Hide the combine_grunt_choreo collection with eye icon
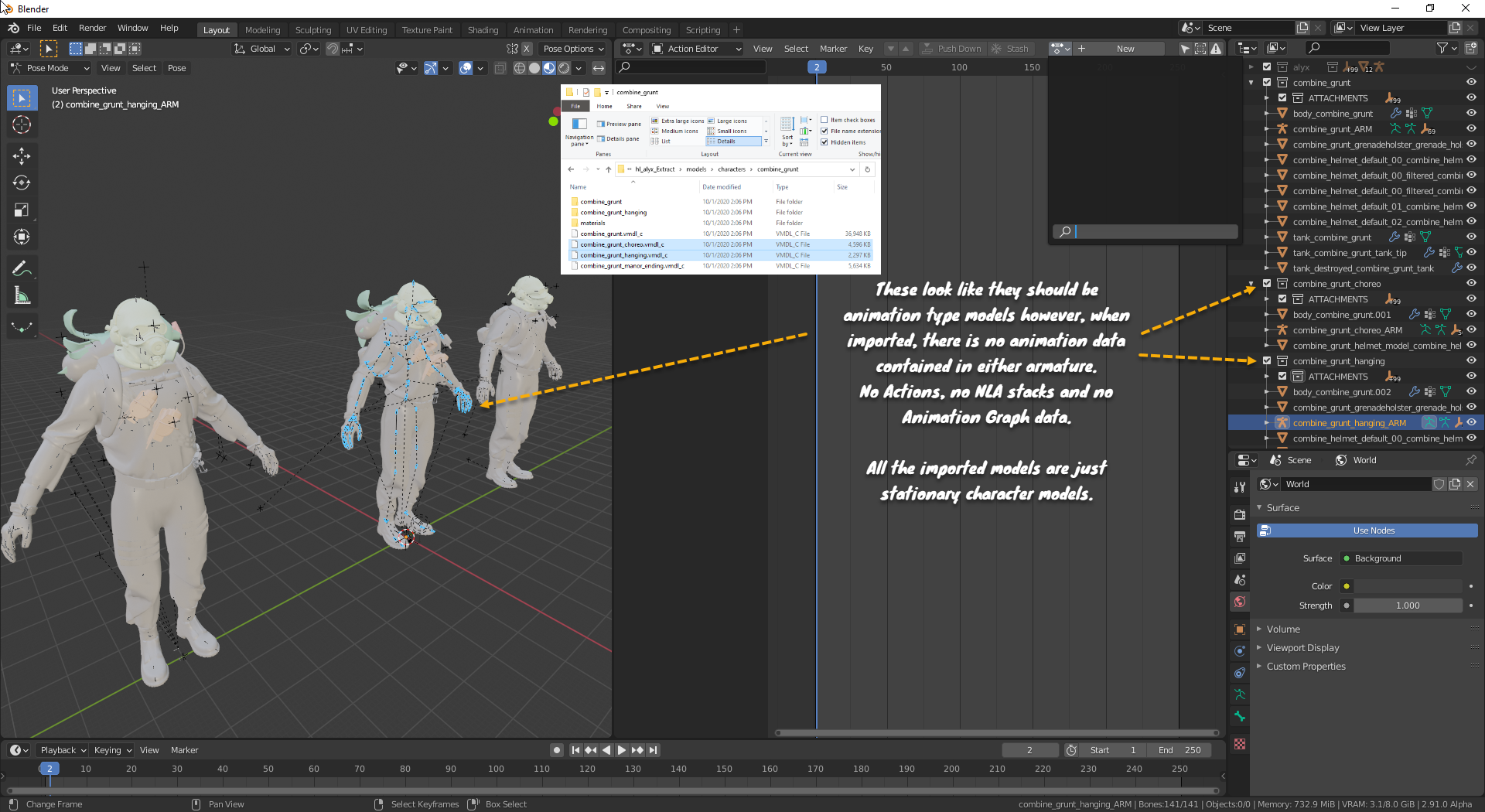The image size is (1485, 812). pos(1471,284)
